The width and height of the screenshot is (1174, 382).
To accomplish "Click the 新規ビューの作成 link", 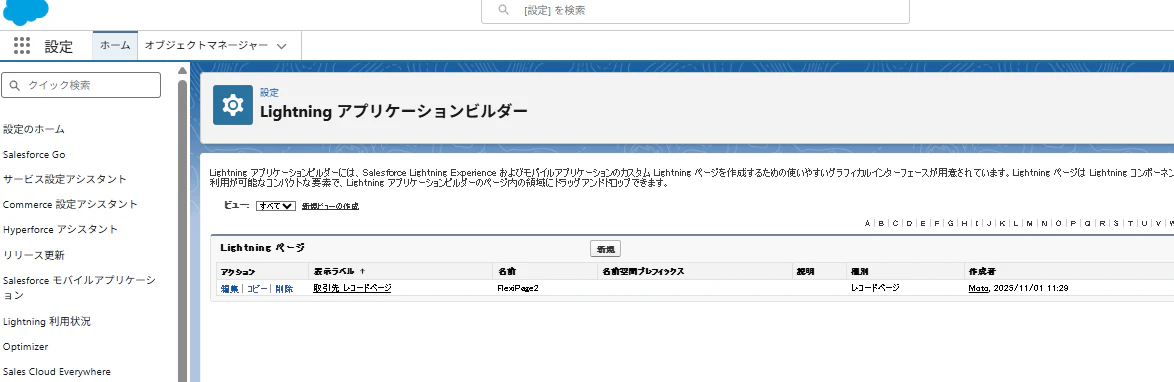I will tap(330, 206).
